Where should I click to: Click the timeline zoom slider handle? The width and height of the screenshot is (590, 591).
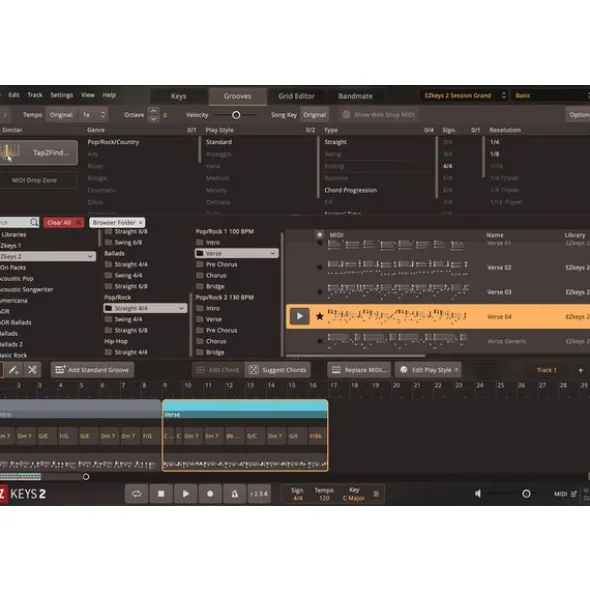tap(86, 477)
